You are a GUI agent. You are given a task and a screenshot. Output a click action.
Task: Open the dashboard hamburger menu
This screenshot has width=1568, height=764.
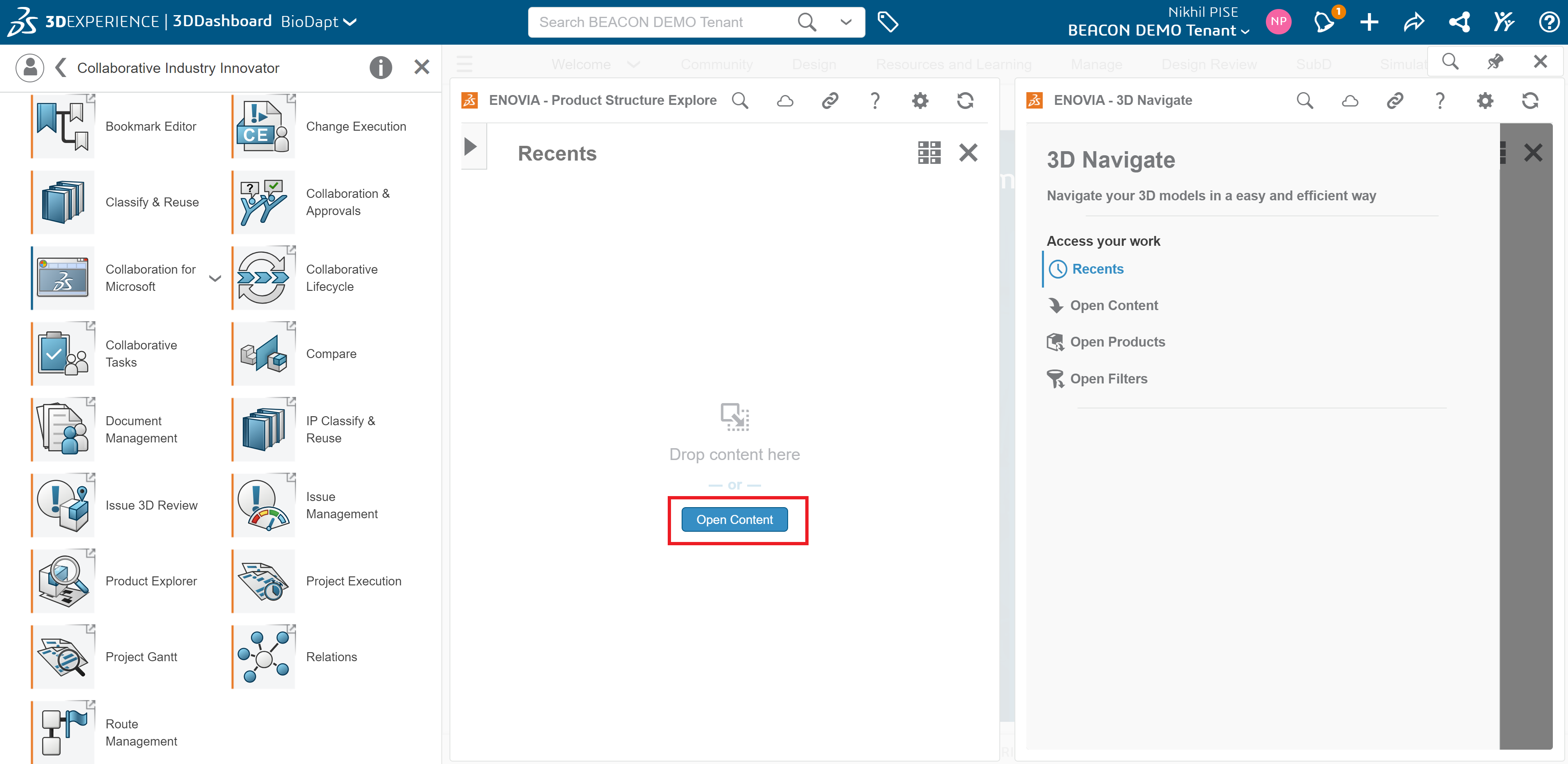click(464, 63)
